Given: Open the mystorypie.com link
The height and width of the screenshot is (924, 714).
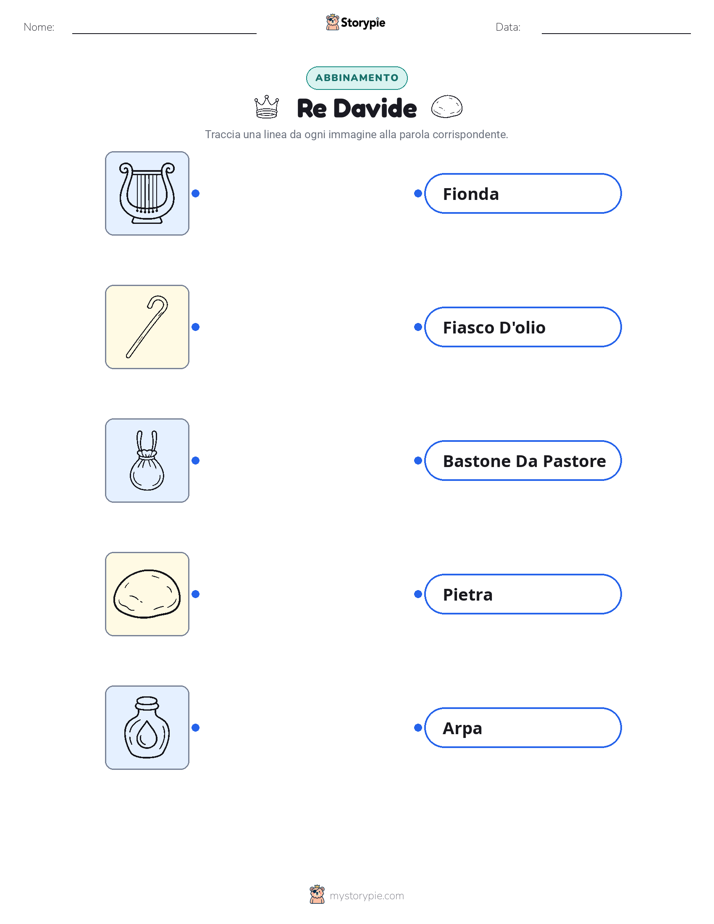Looking at the screenshot, I should point(366,896).
